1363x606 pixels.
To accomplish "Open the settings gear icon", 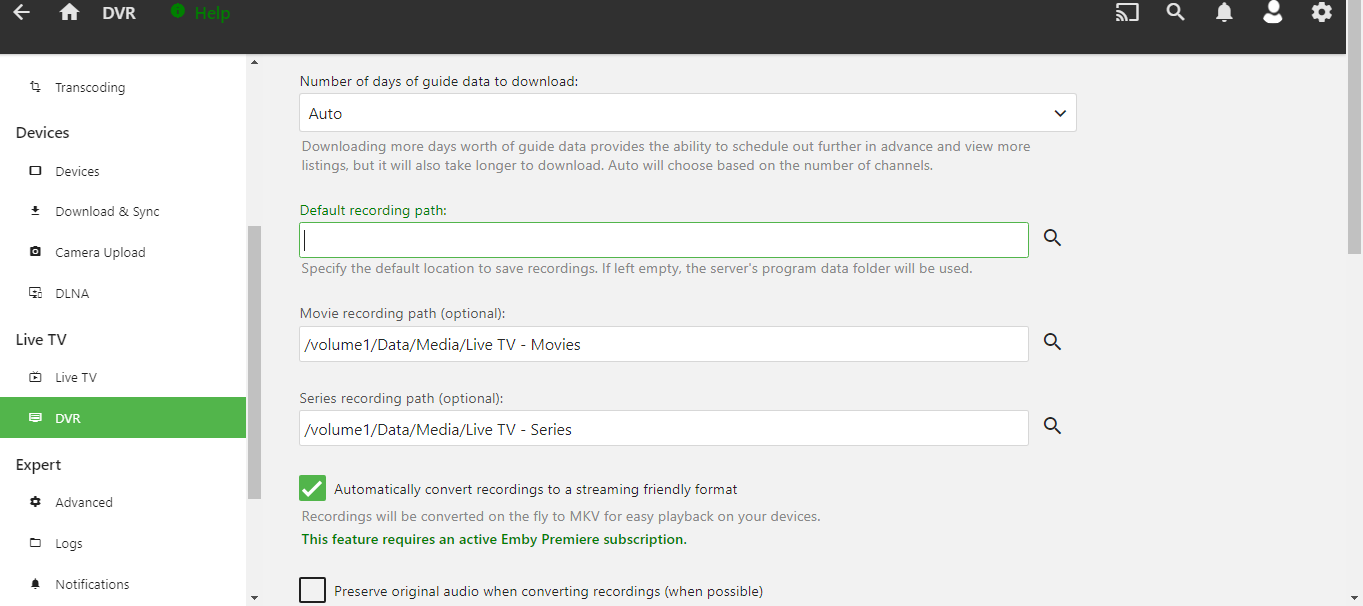I will pos(1322,13).
